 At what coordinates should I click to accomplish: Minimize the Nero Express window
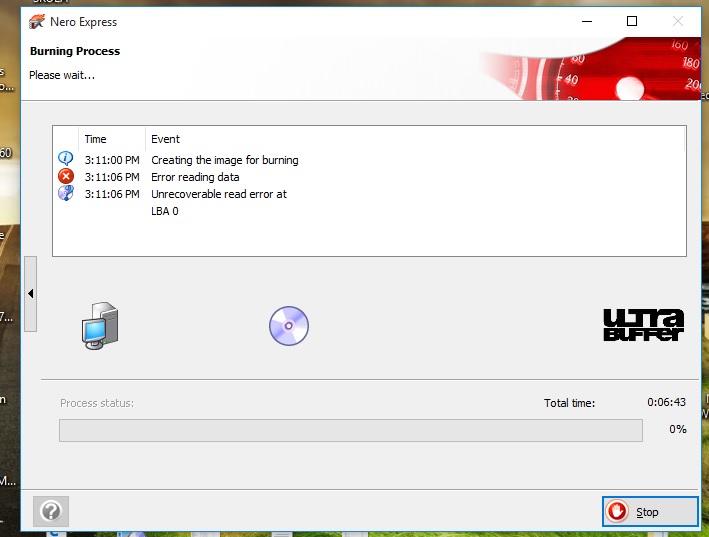(587, 21)
